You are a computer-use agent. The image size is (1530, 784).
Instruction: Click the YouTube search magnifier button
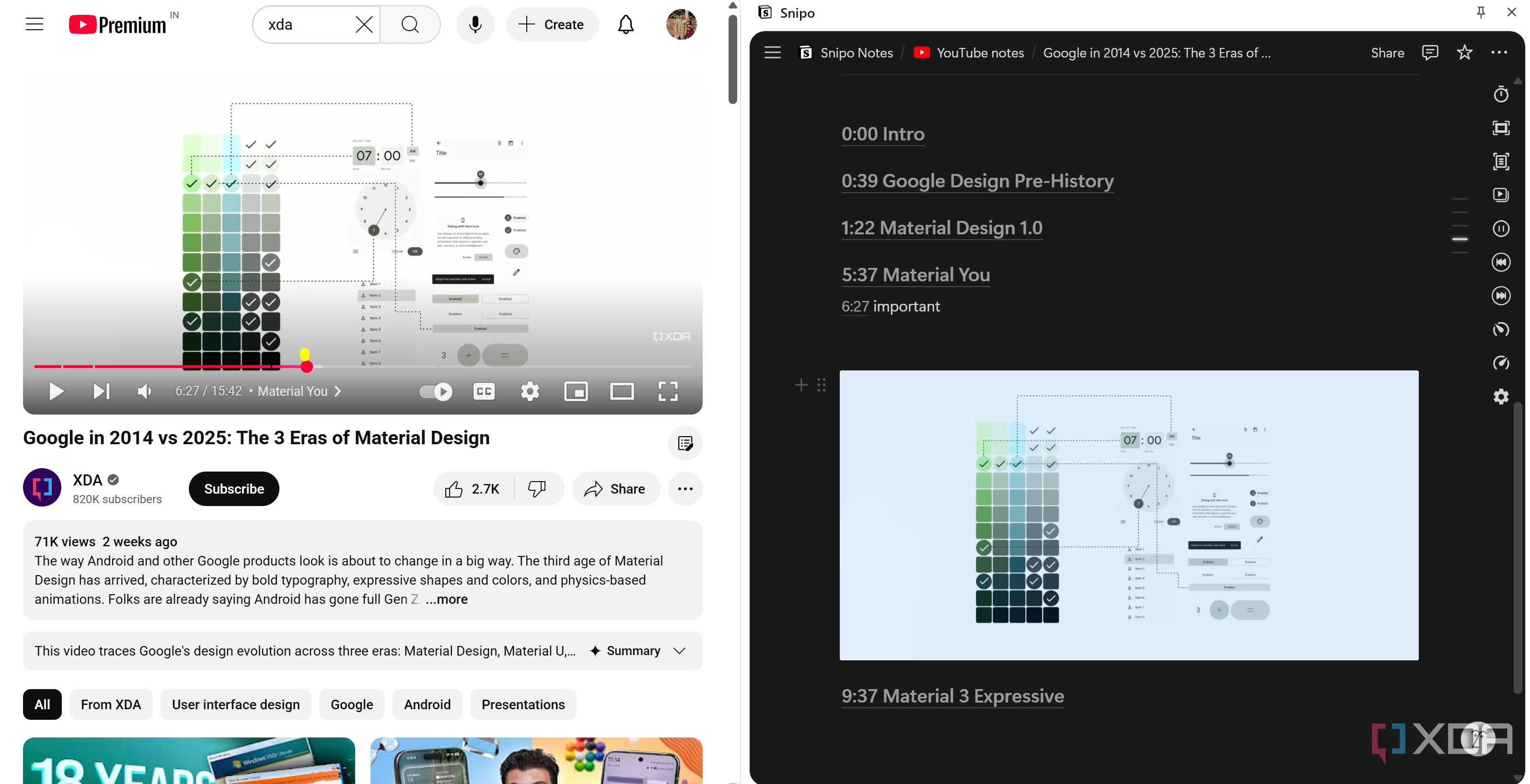(410, 24)
